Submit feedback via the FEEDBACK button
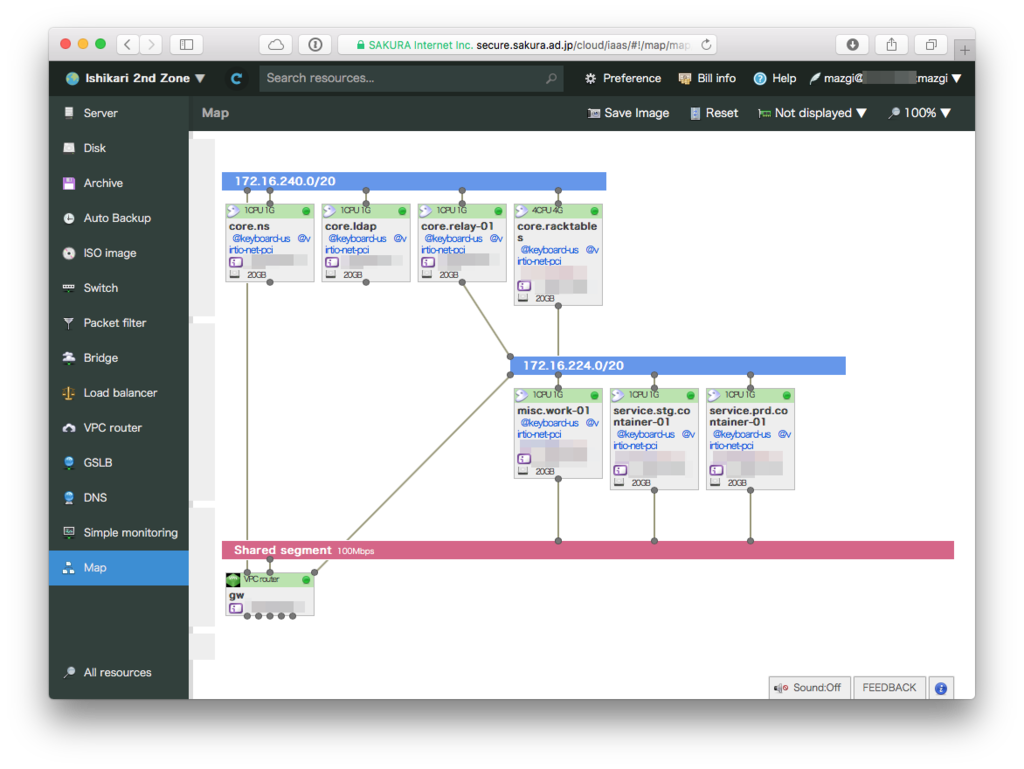 [x=888, y=687]
